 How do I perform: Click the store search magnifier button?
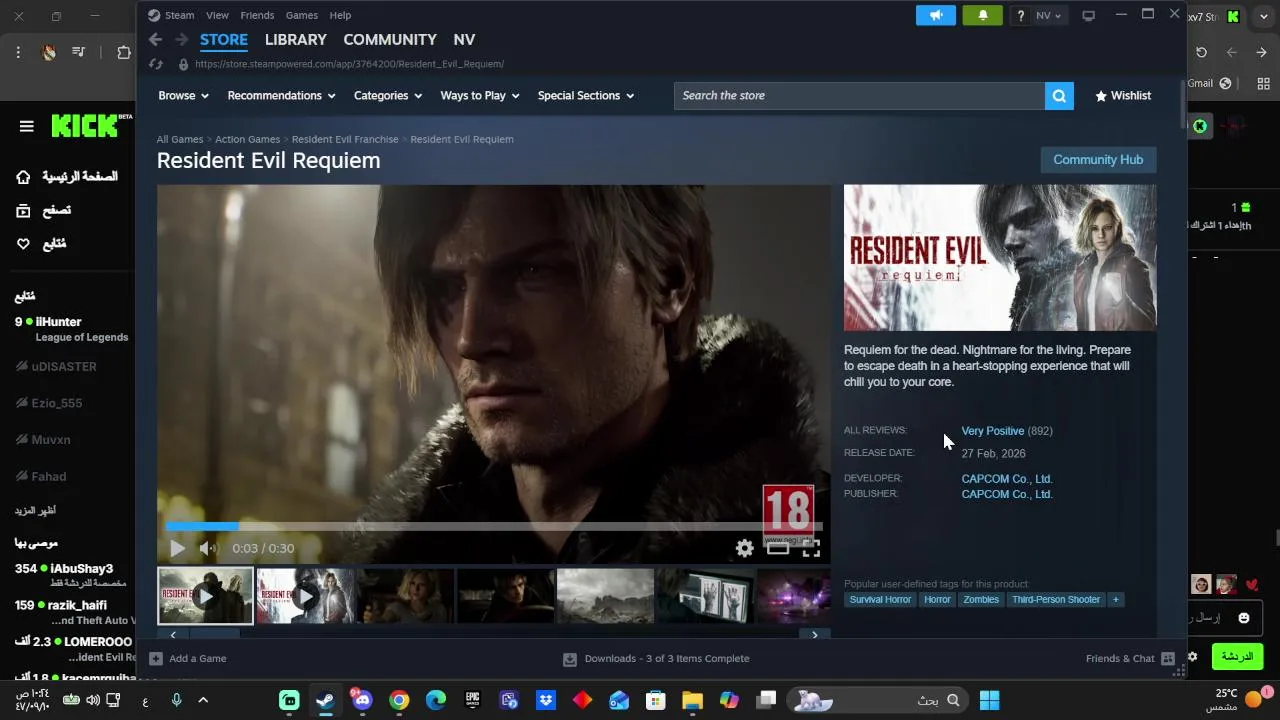1059,96
